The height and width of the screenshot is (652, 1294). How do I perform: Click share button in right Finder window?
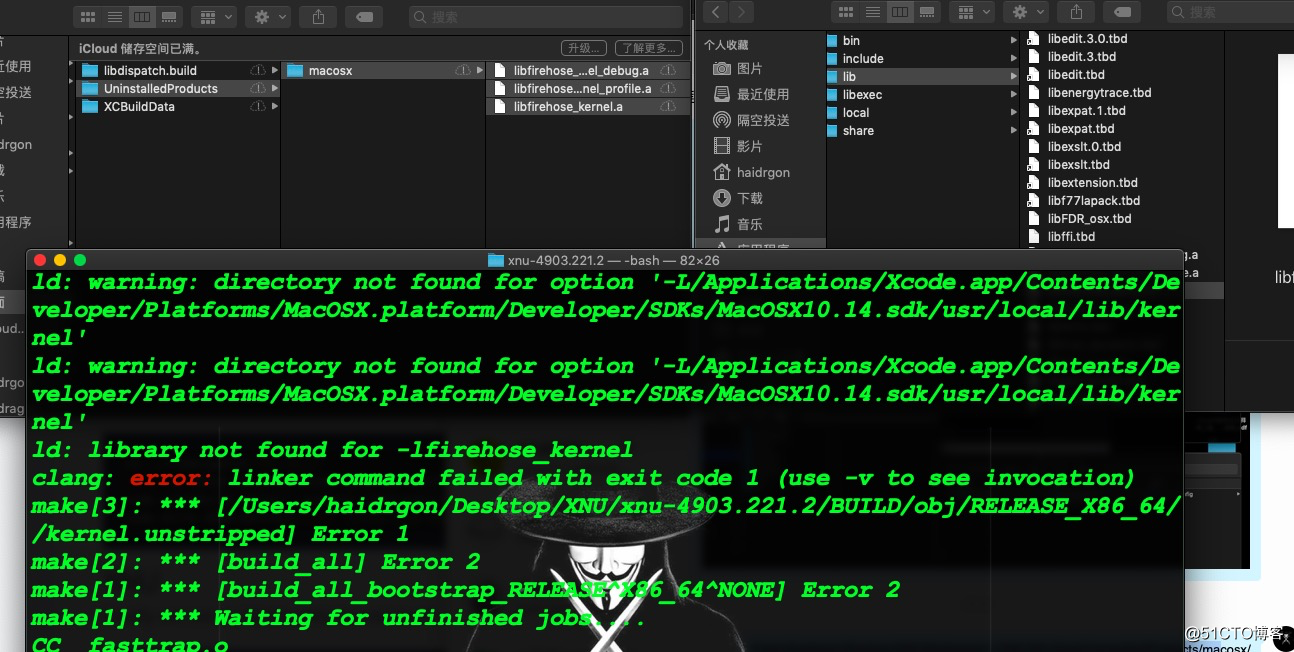pyautogui.click(x=1076, y=12)
